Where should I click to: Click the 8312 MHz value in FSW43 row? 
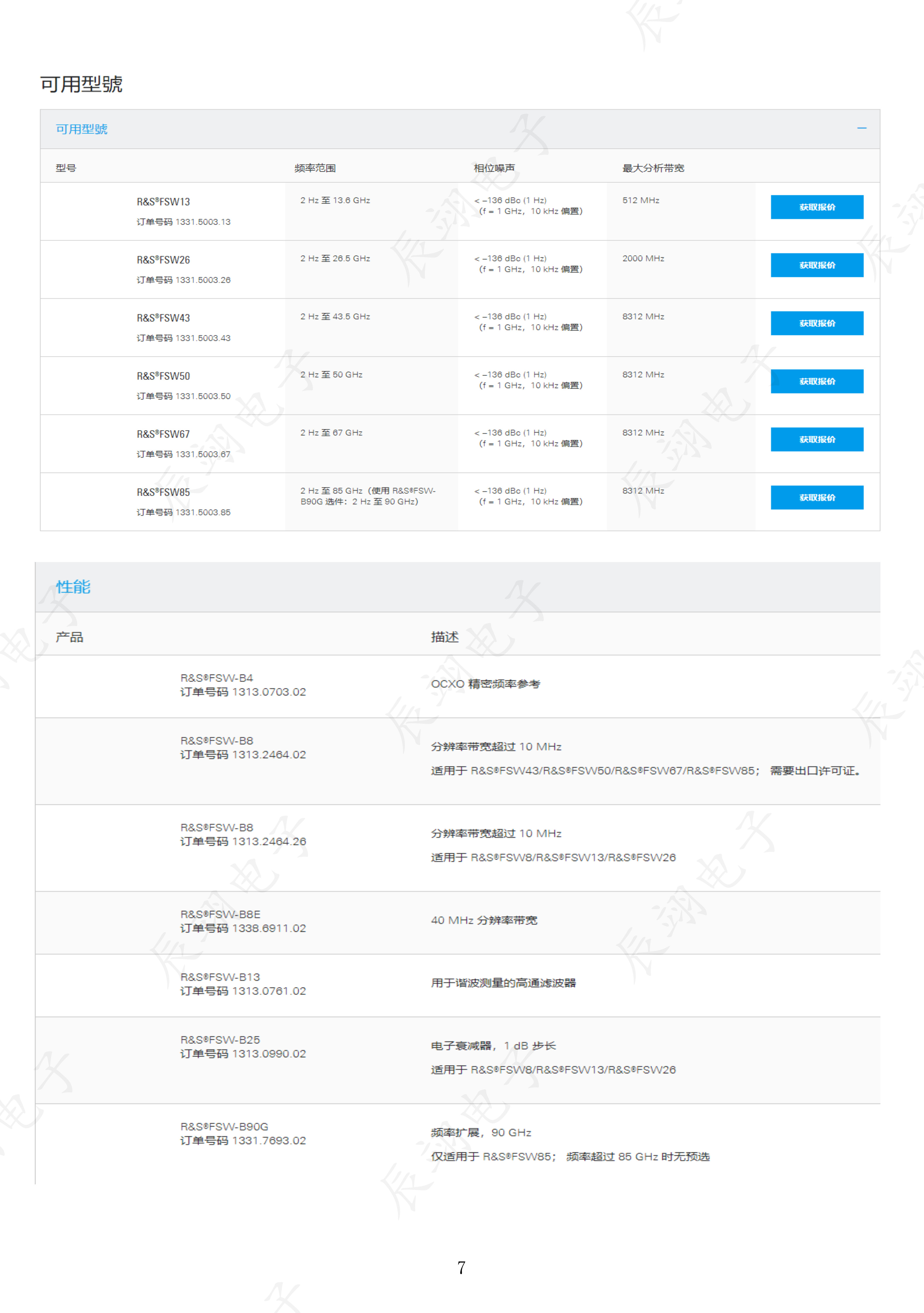pyautogui.click(x=643, y=316)
